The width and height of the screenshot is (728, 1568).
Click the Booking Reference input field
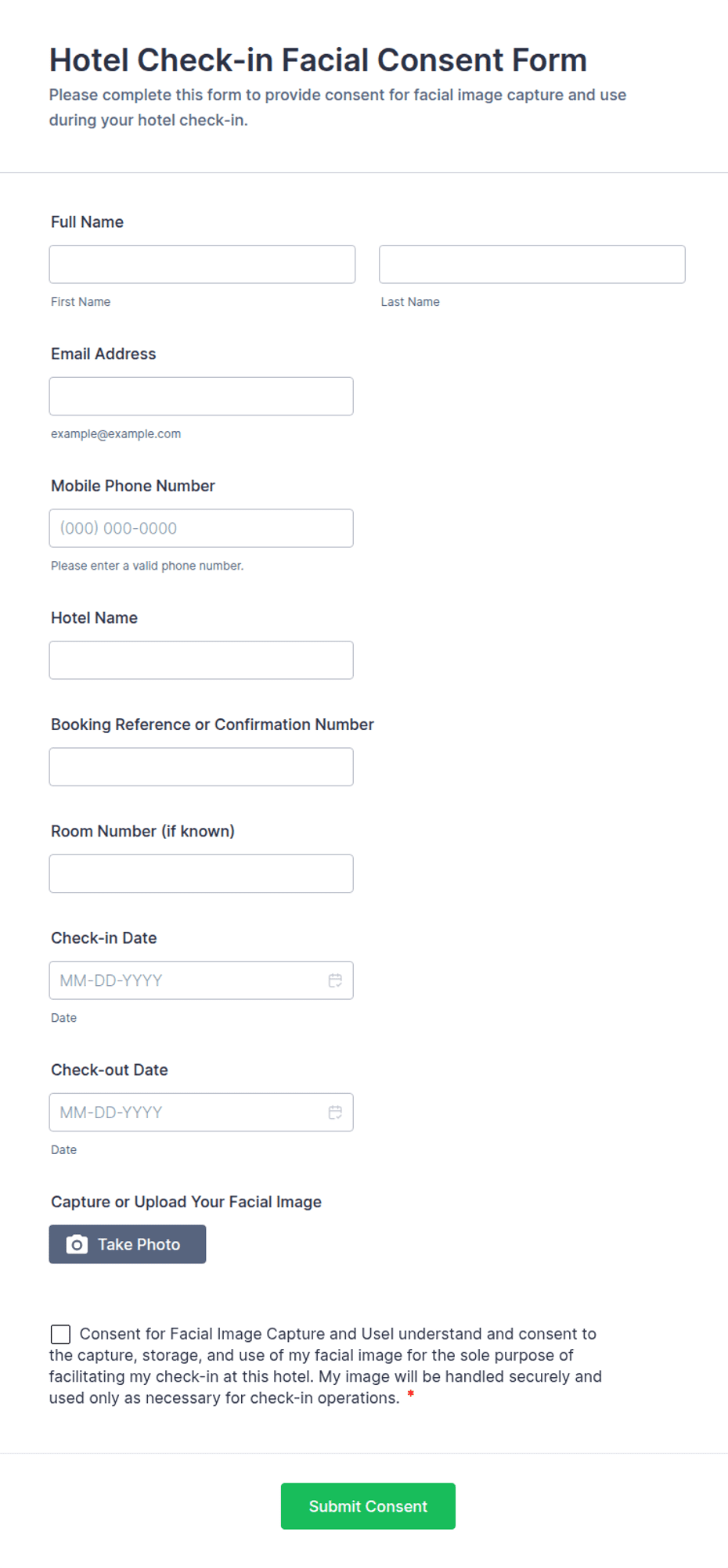201,767
